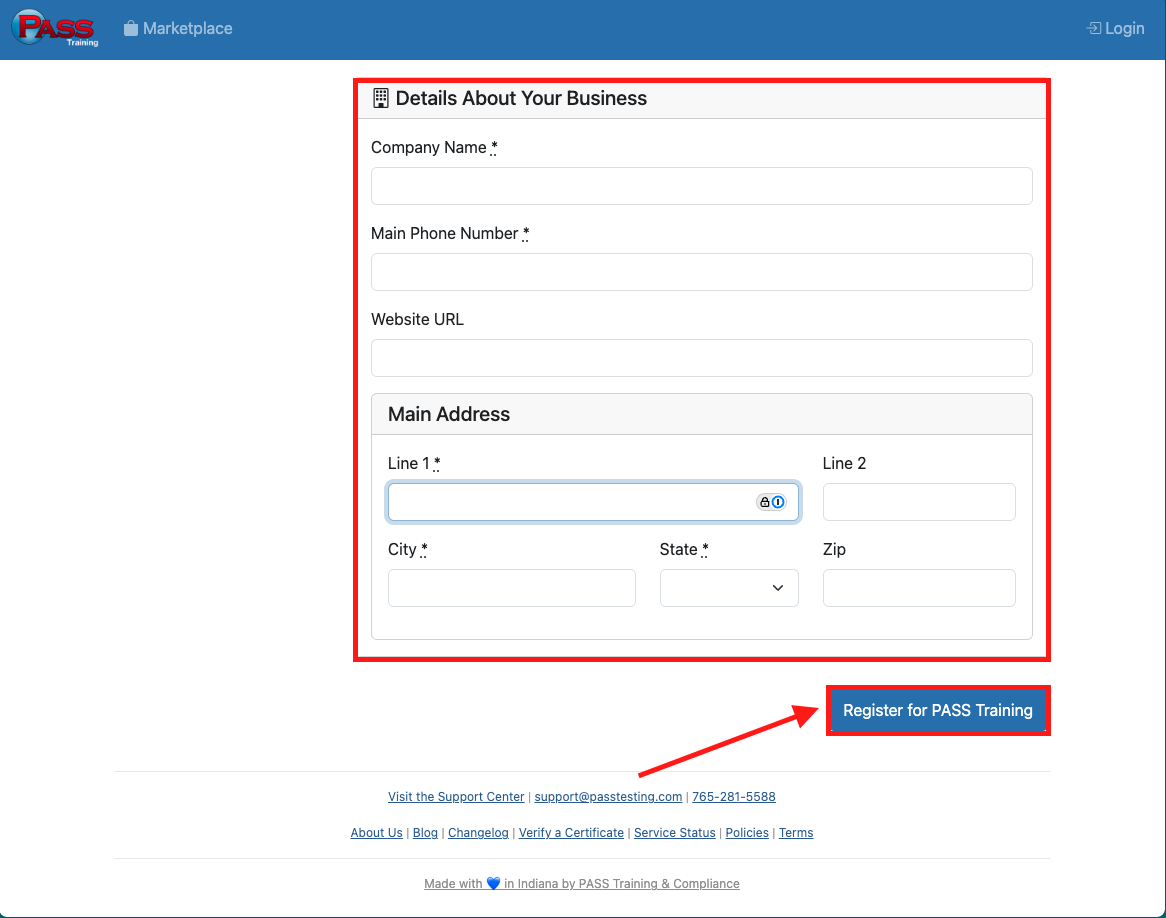This screenshot has height=918, width=1166.
Task: Click the Main Address heading
Action: tap(448, 414)
